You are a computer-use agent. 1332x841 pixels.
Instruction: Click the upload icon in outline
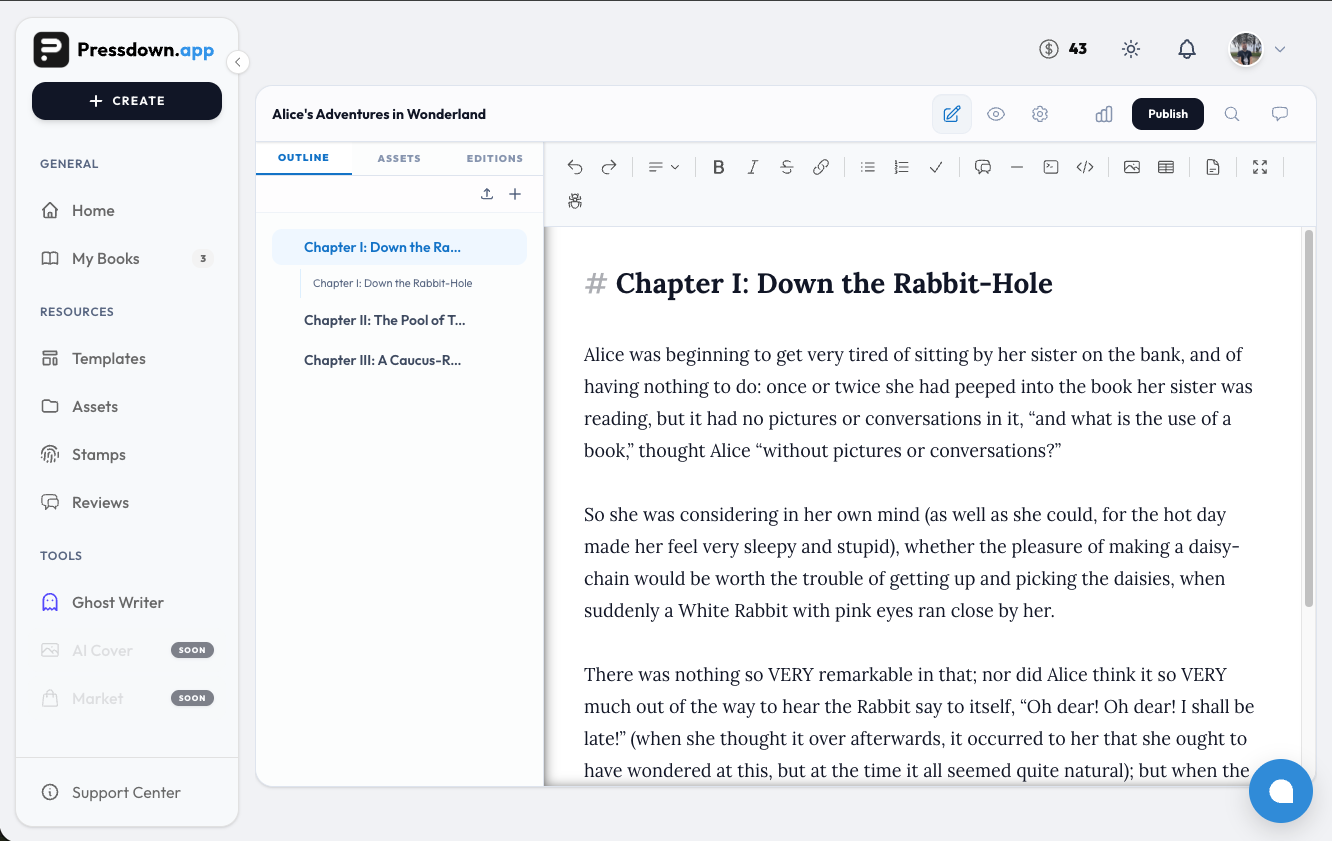(x=487, y=194)
